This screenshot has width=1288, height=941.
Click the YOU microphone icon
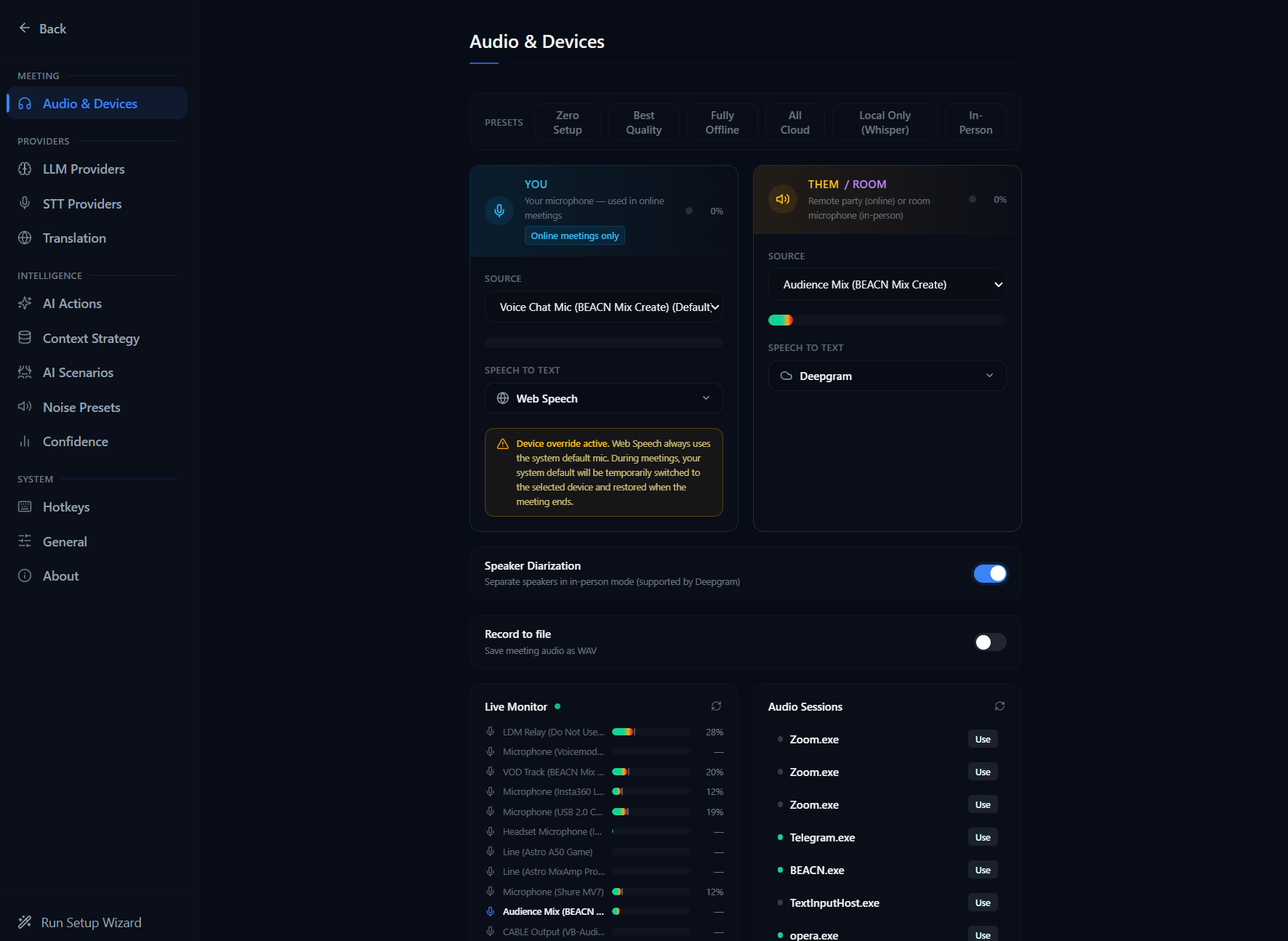click(499, 211)
